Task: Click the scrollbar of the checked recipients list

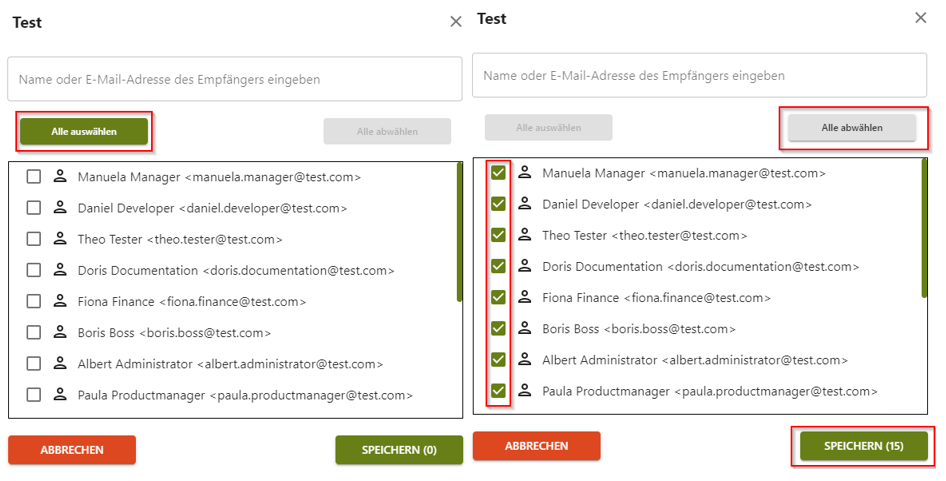Action: click(x=924, y=228)
